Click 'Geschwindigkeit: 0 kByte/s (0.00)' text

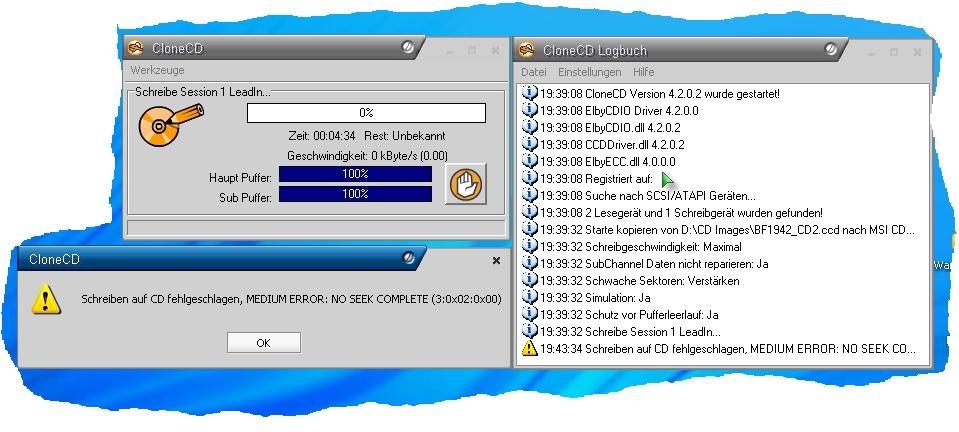pos(367,156)
